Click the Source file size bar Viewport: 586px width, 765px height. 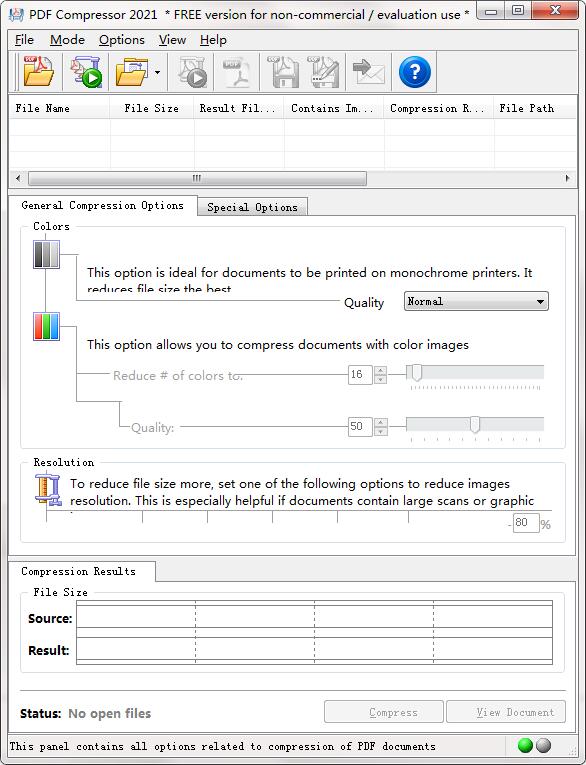314,617
